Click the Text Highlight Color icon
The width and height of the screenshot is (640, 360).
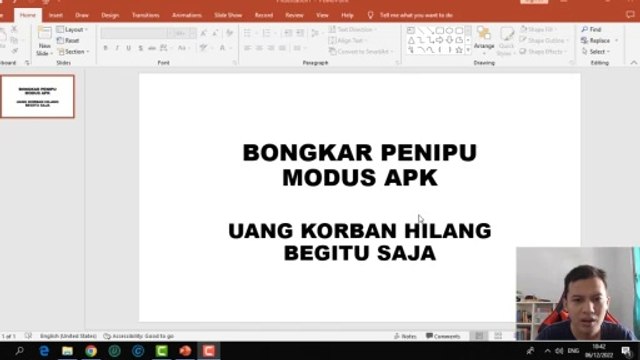click(x=204, y=48)
